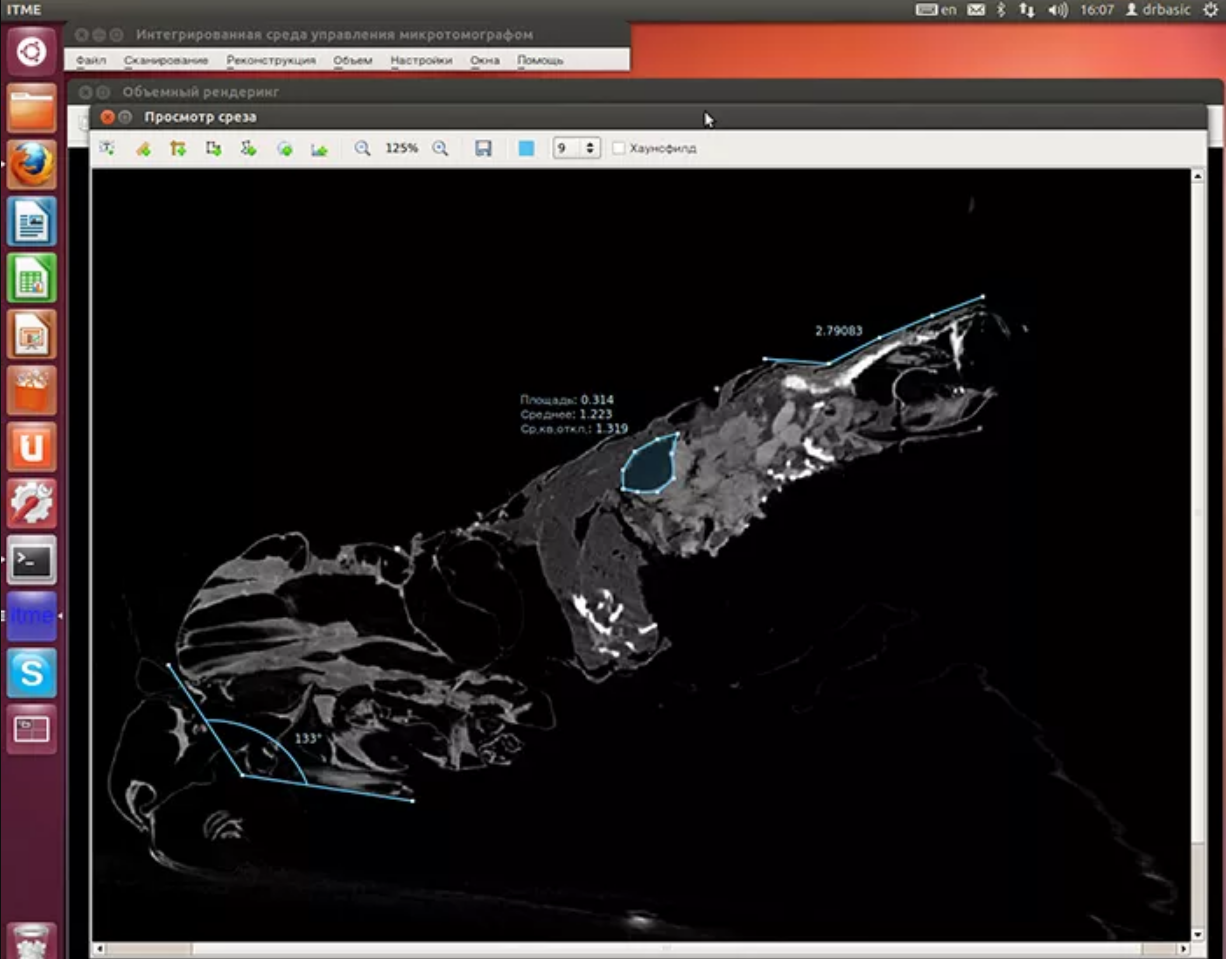The width and height of the screenshot is (1226, 959).
Task: Zoom in on the slice view
Action: tap(440, 148)
